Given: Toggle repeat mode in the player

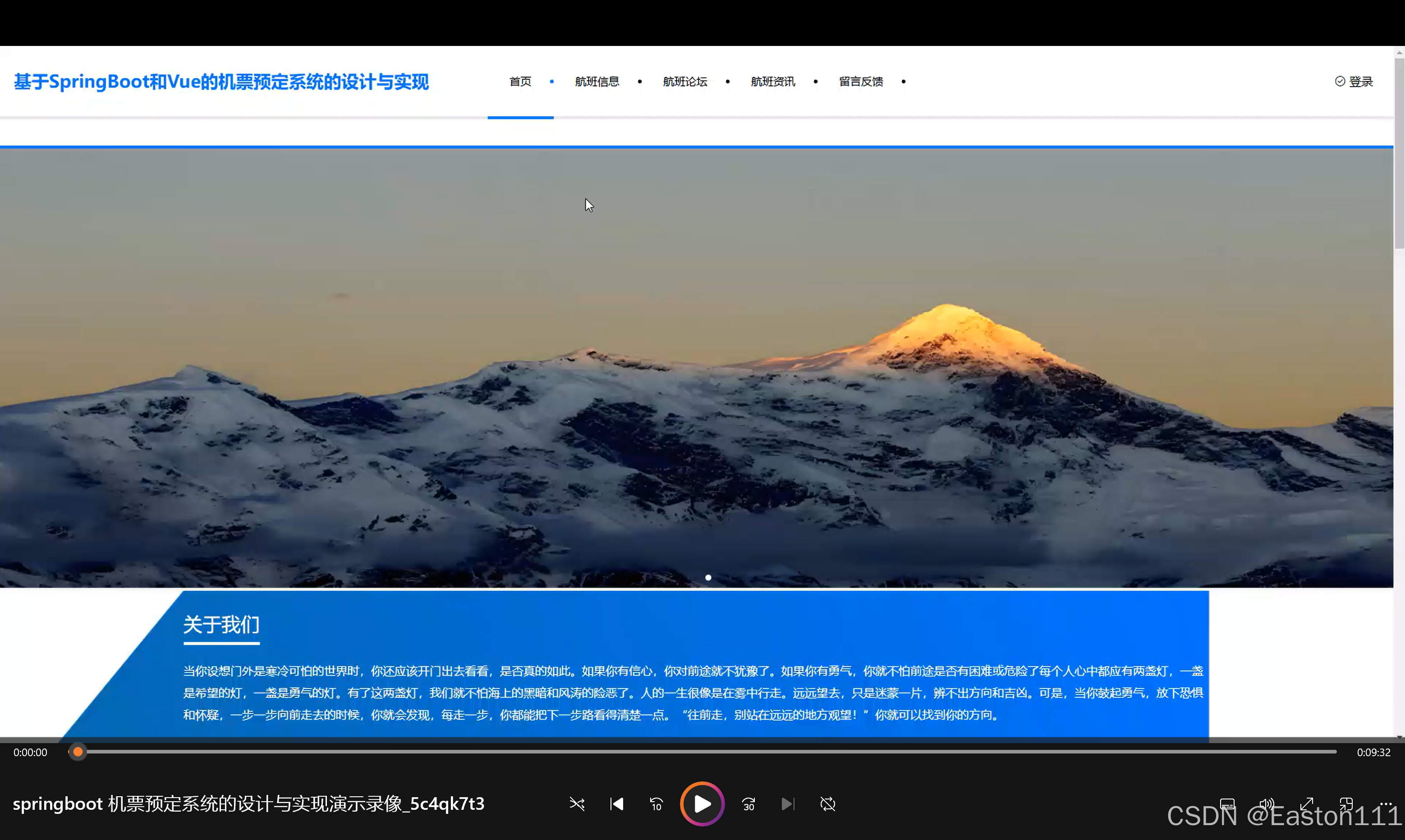Looking at the screenshot, I should [x=827, y=804].
